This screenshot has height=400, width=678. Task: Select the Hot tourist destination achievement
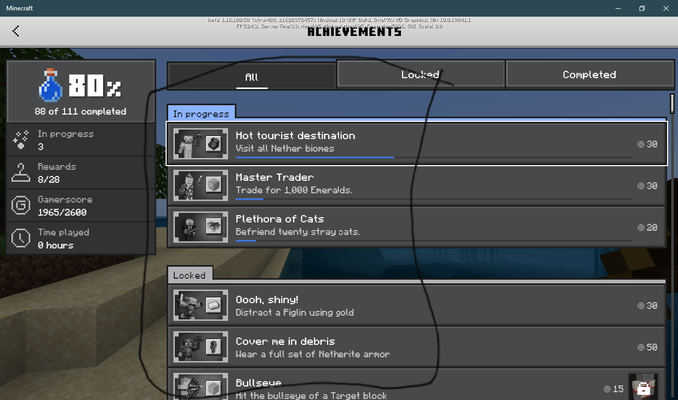click(416, 144)
